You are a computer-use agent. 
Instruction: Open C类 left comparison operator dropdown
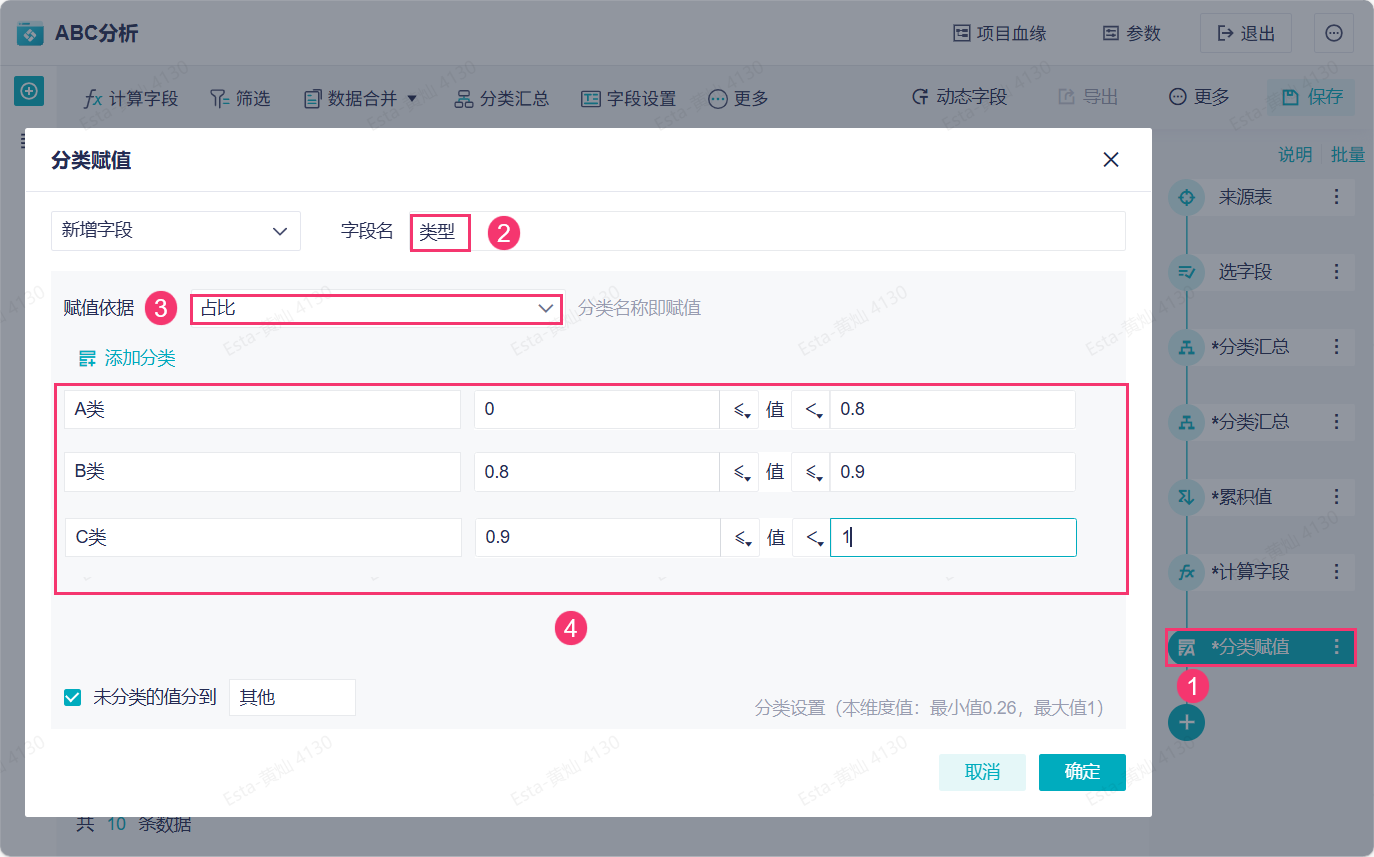point(740,537)
